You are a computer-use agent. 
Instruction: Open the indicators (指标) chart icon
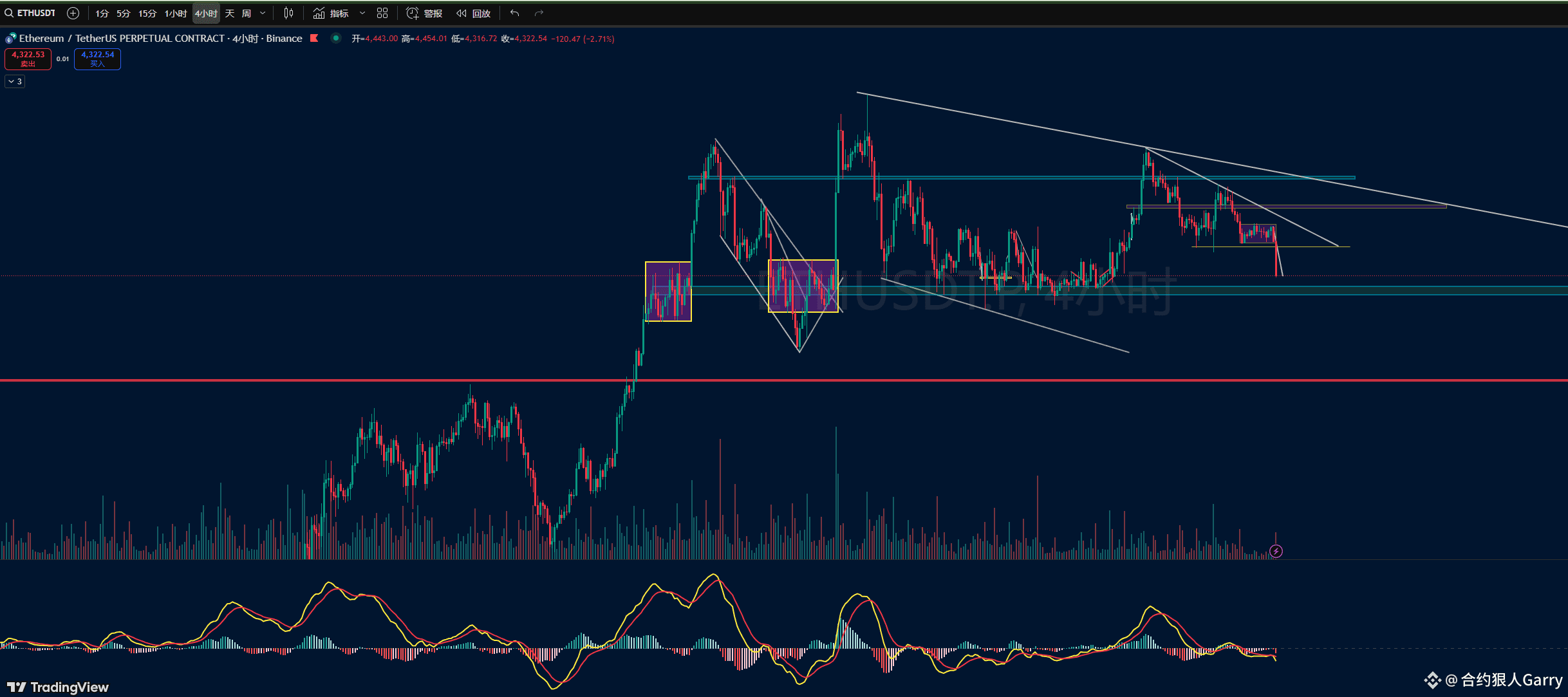tap(319, 13)
